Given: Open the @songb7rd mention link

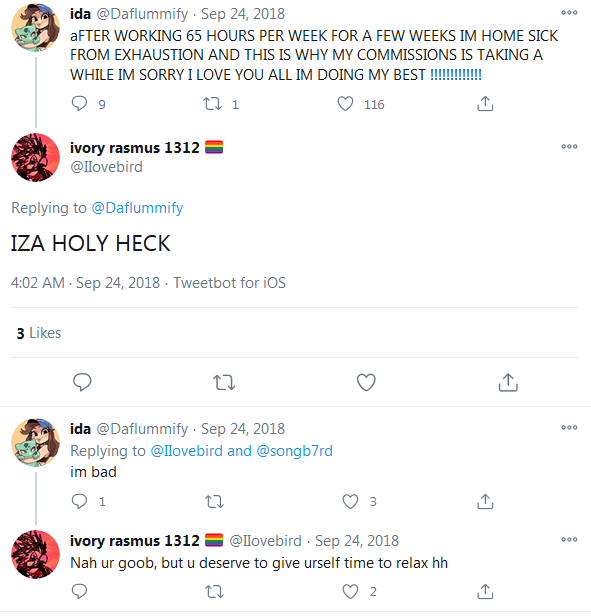Looking at the screenshot, I should pyautogui.click(x=294, y=451).
